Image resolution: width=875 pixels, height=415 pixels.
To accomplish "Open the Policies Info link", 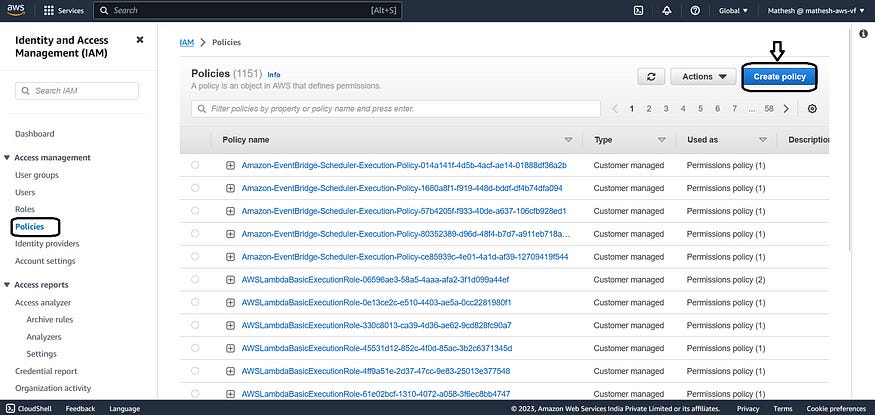I will (x=273, y=75).
